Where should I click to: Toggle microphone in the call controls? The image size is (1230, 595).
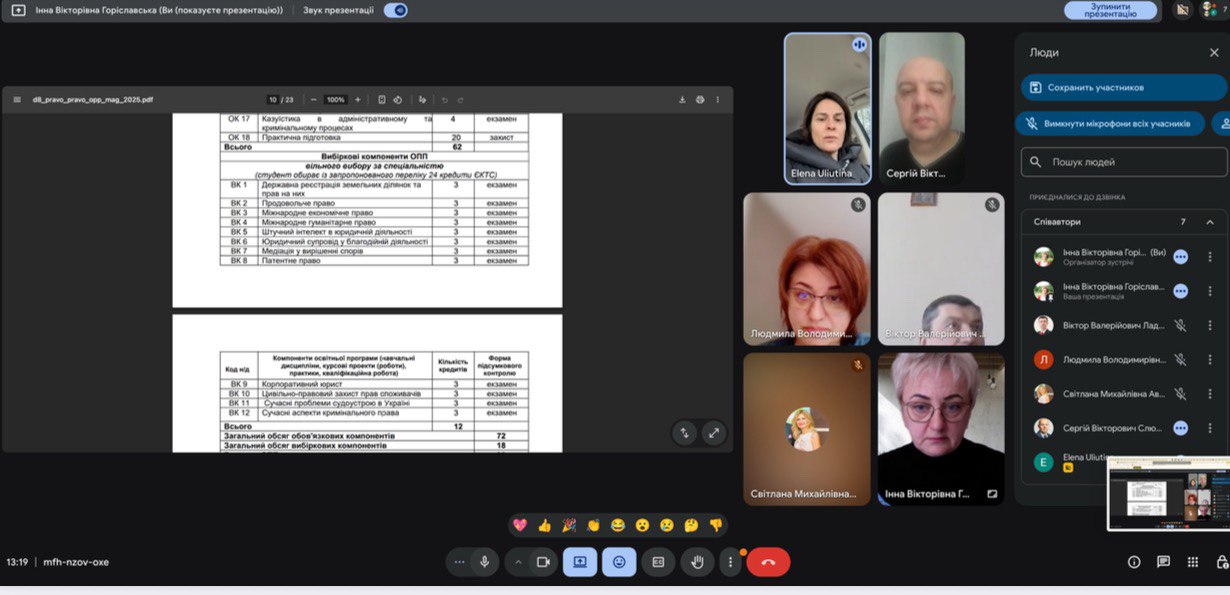pos(485,562)
